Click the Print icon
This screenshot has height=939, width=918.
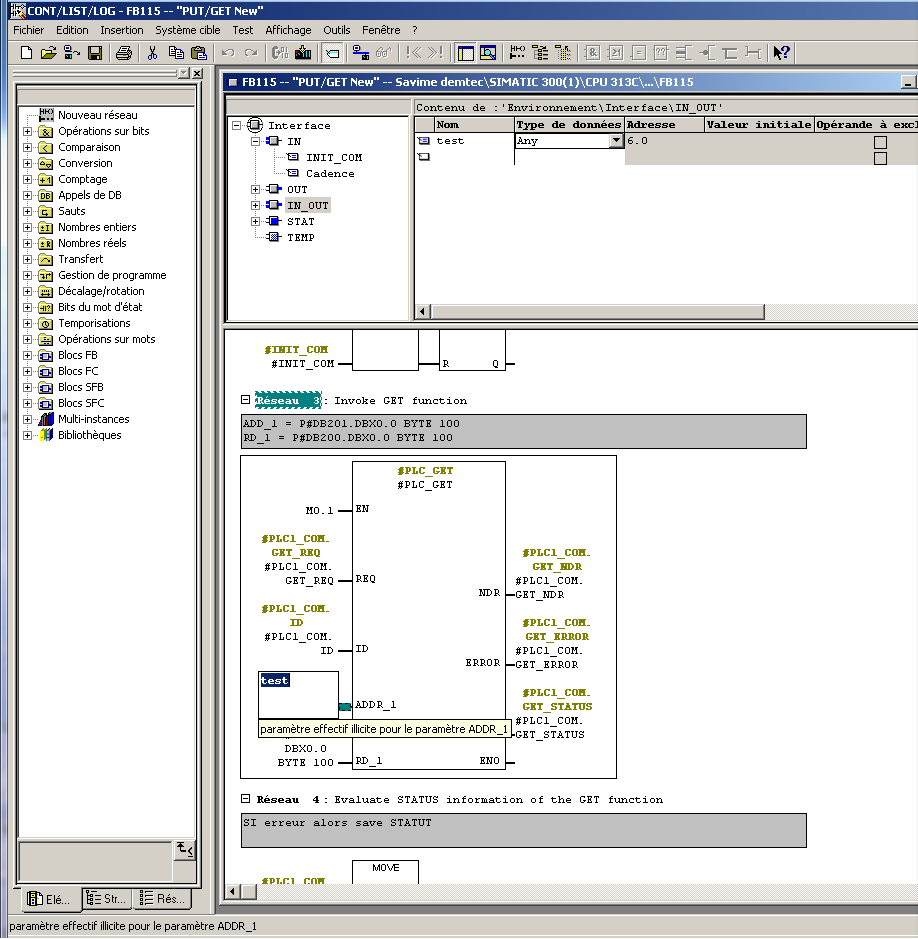pos(124,53)
